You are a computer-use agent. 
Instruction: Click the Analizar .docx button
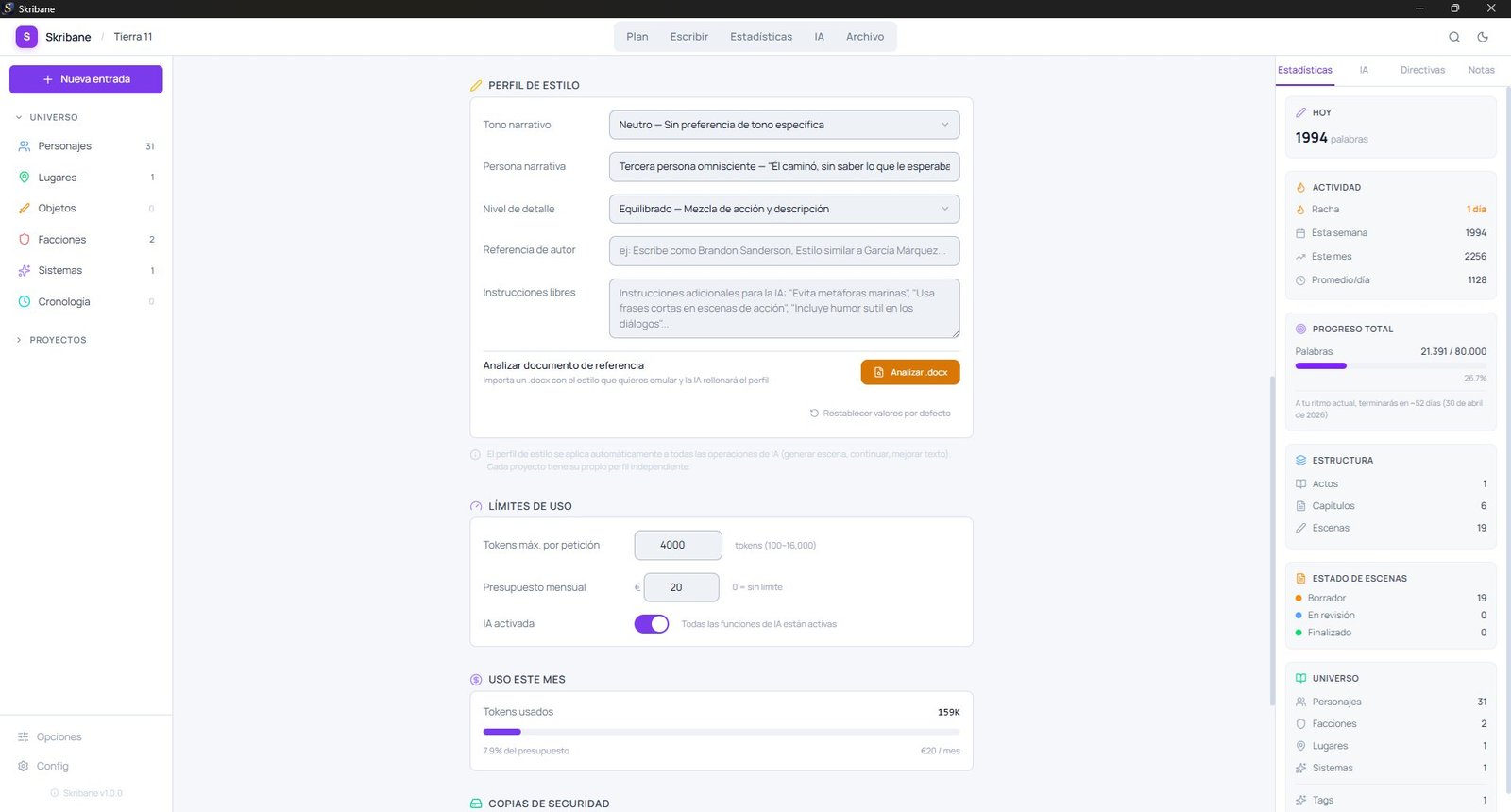coord(909,372)
